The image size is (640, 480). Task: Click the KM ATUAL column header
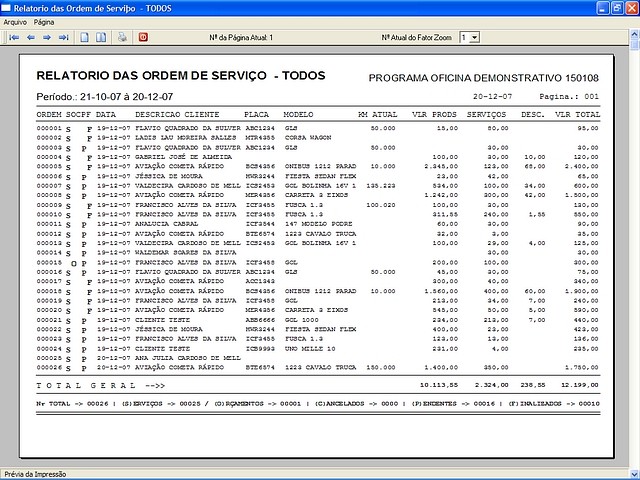click(378, 115)
